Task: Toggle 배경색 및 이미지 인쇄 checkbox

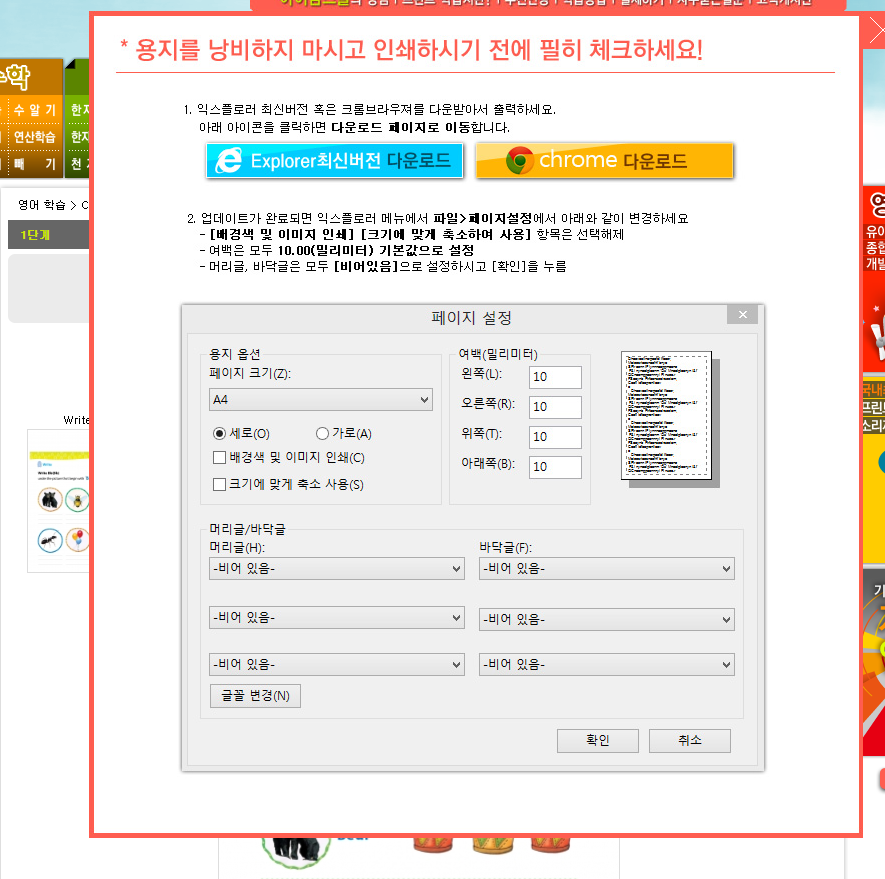Action: point(220,458)
